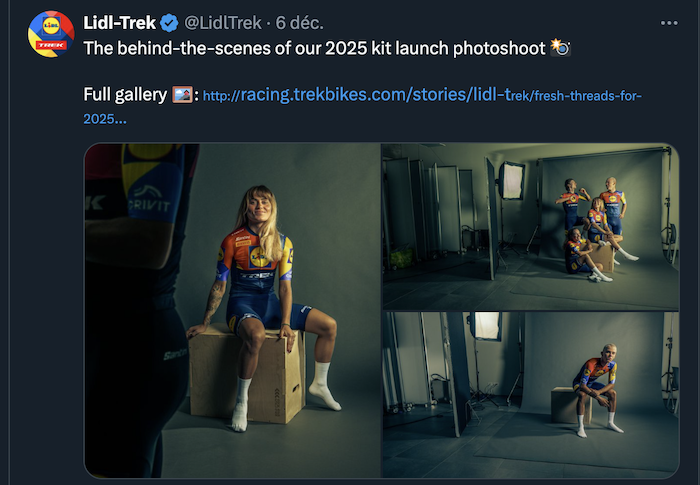Click the softbox light in bottom-right photo
This screenshot has height=485, width=700.
pos(487,325)
